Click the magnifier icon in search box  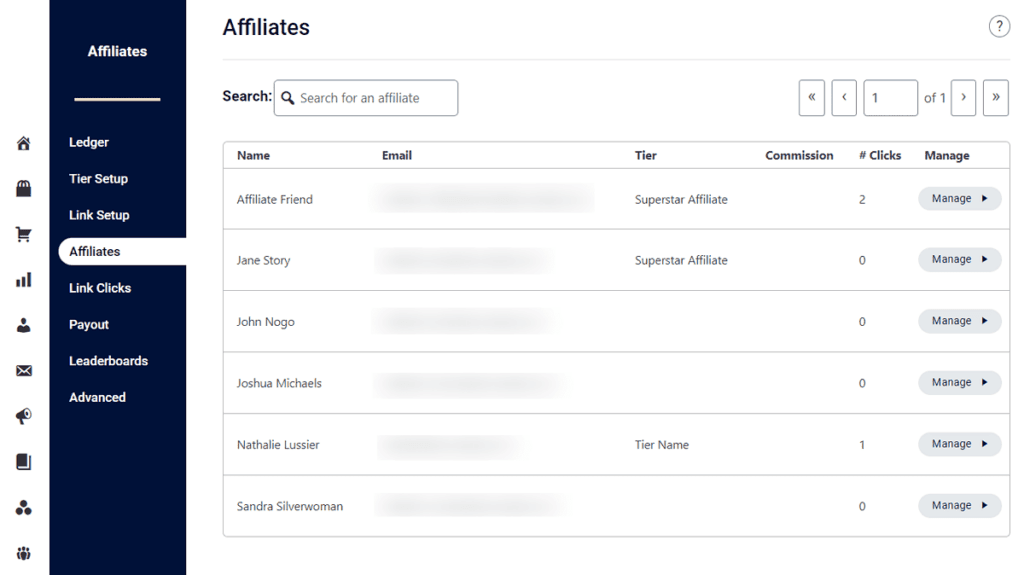tap(287, 98)
